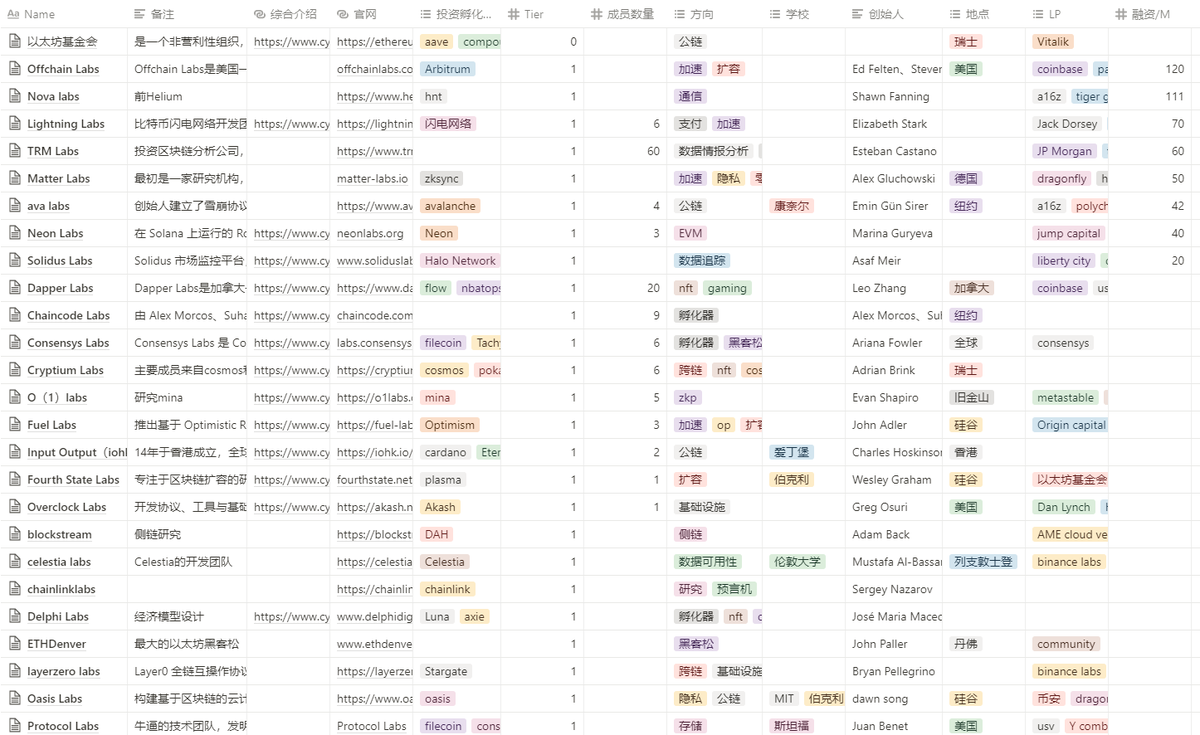Click the number icon beside 成员数量 header
The width and height of the screenshot is (1200, 735).
(x=596, y=15)
